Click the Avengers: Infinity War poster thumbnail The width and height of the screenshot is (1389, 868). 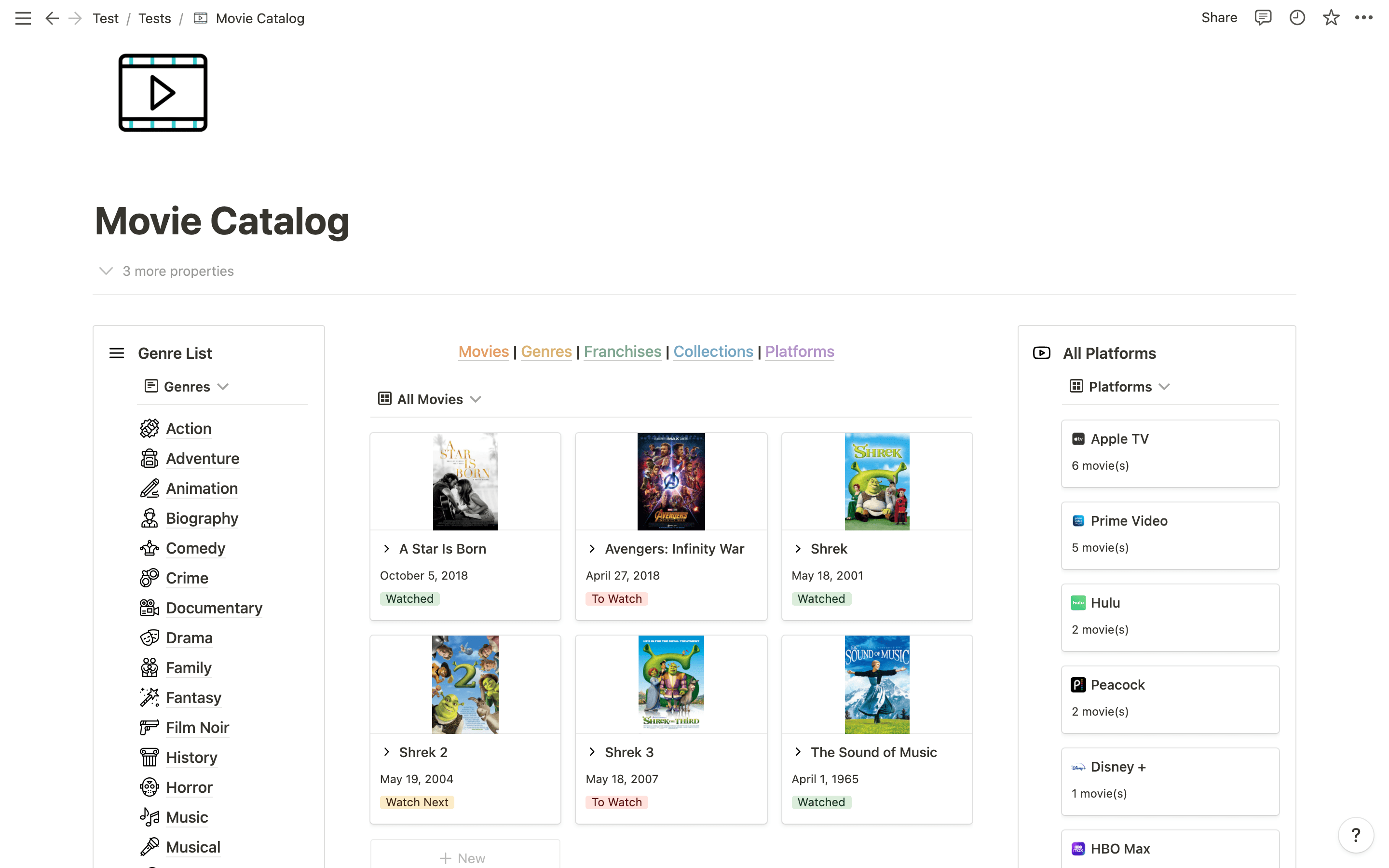[671, 481]
